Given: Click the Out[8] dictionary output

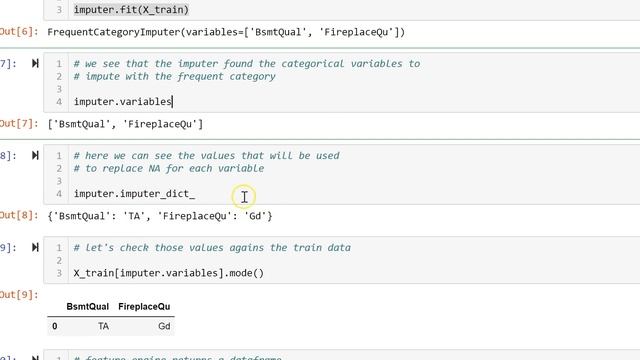Looking at the screenshot, I should tap(160, 216).
